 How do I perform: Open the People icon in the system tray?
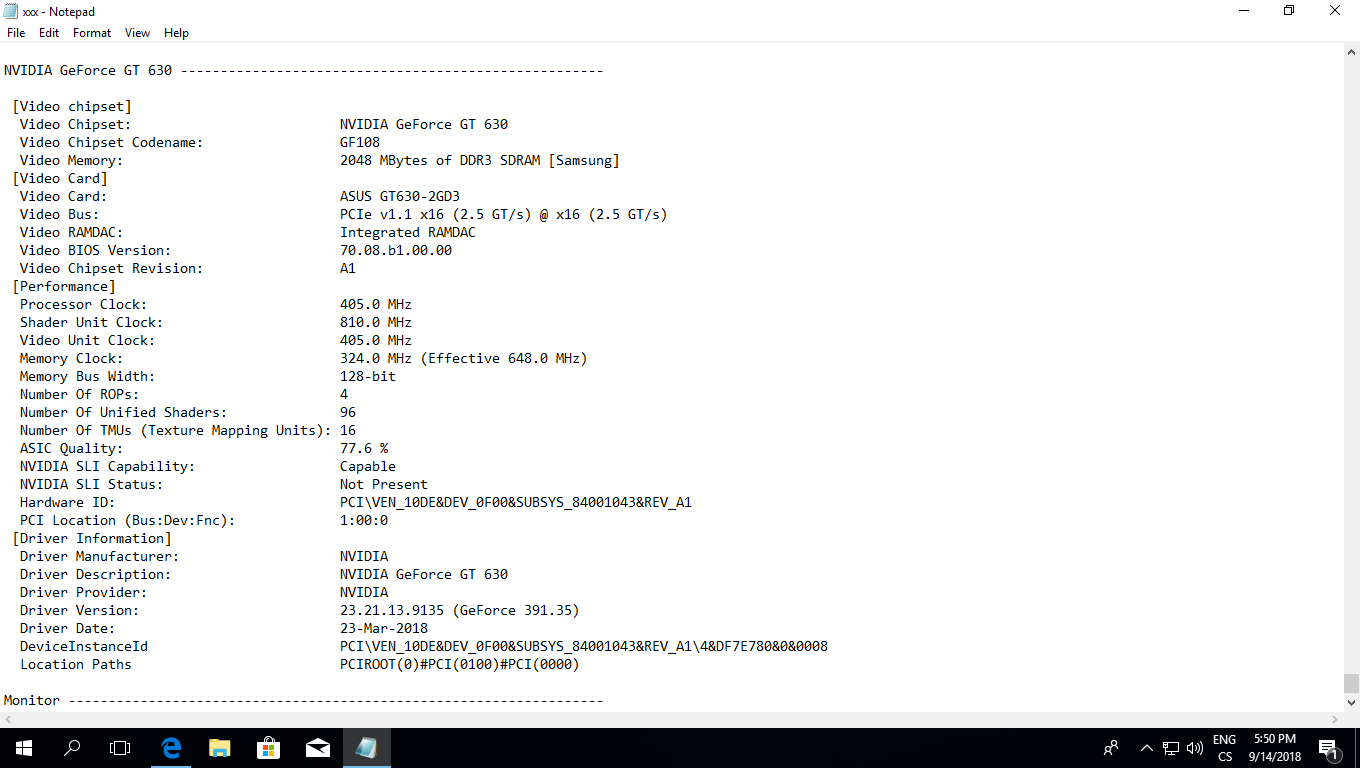click(1111, 748)
